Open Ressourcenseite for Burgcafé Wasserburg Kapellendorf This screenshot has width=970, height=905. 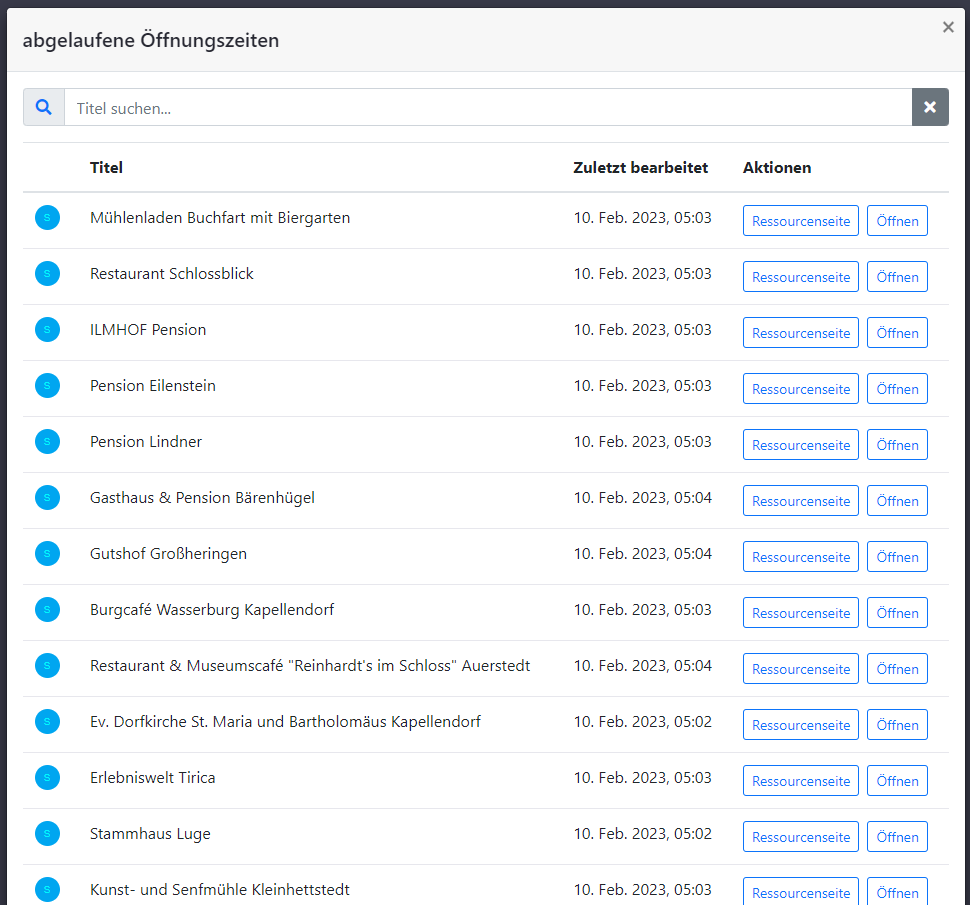pos(800,612)
